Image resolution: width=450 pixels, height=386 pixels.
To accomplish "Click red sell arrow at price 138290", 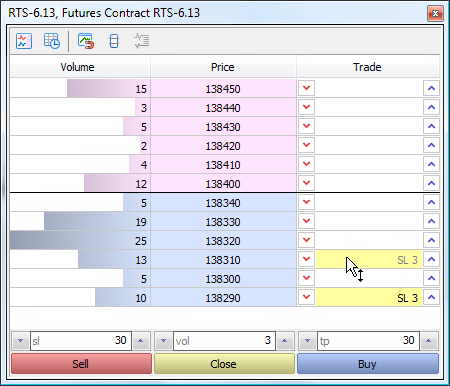I will [x=306, y=297].
